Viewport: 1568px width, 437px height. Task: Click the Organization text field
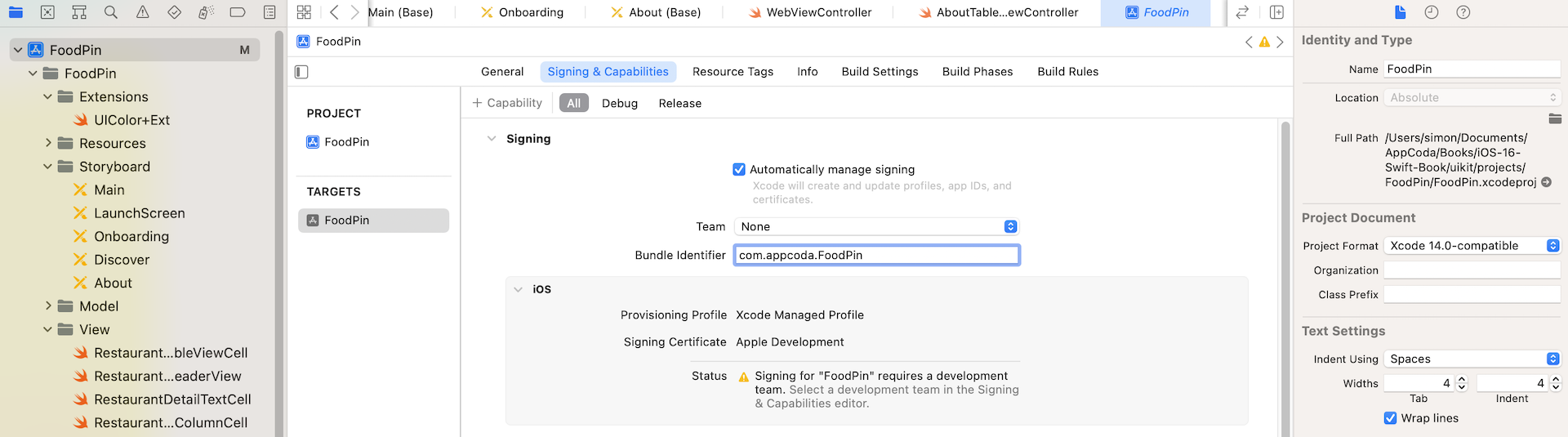(x=1472, y=270)
